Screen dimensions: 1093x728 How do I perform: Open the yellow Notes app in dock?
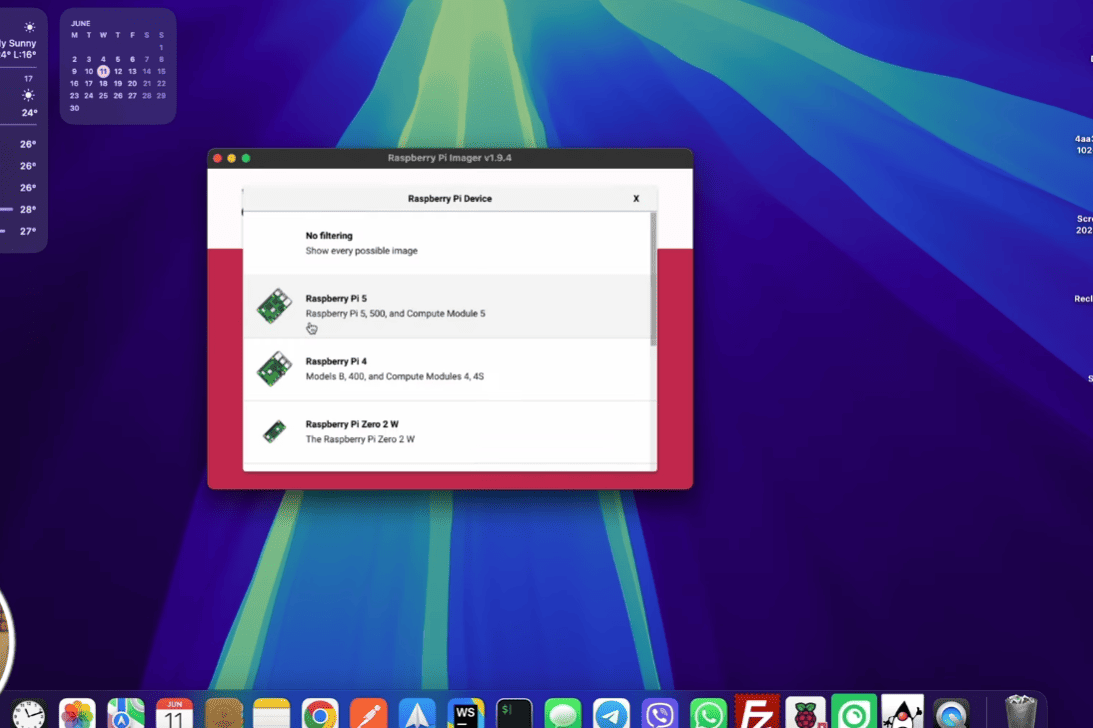tap(271, 714)
